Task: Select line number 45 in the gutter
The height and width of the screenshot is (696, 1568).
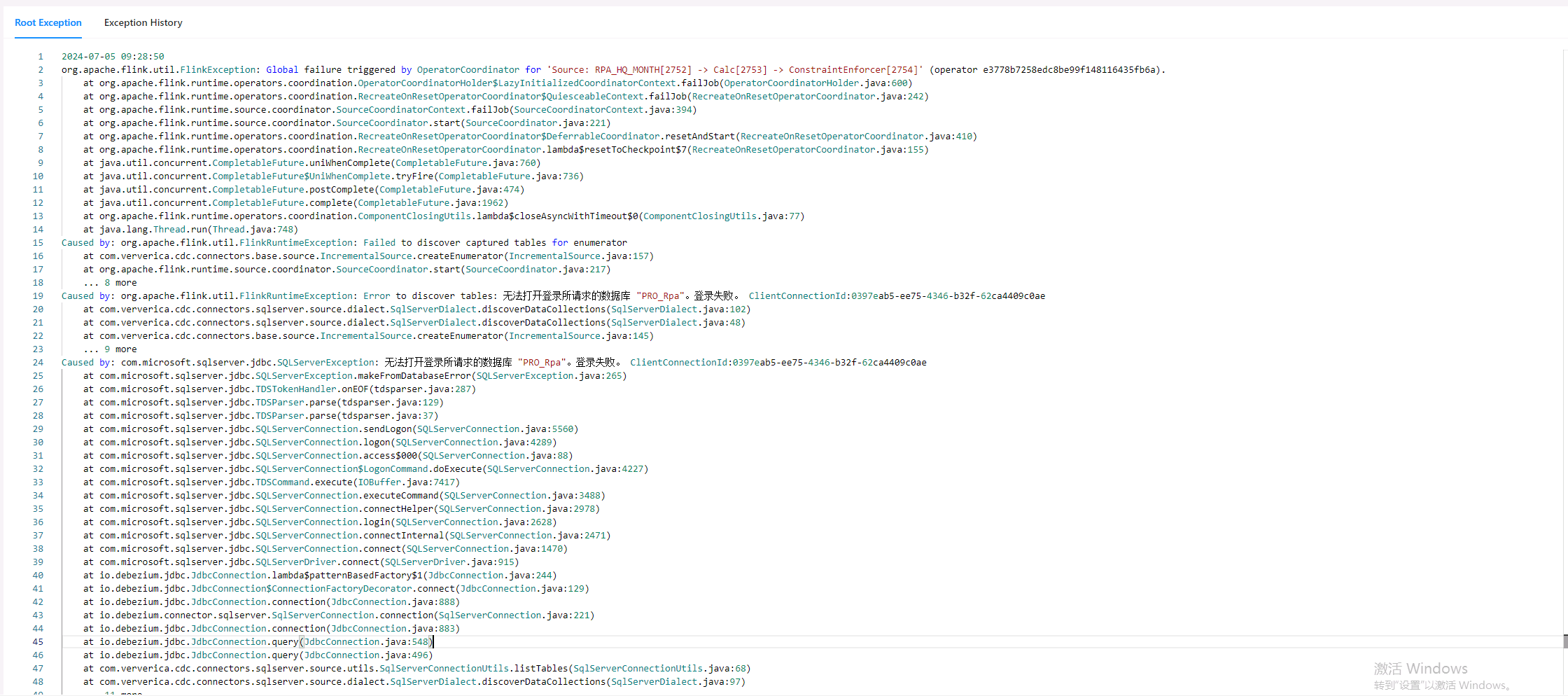Action: (38, 642)
